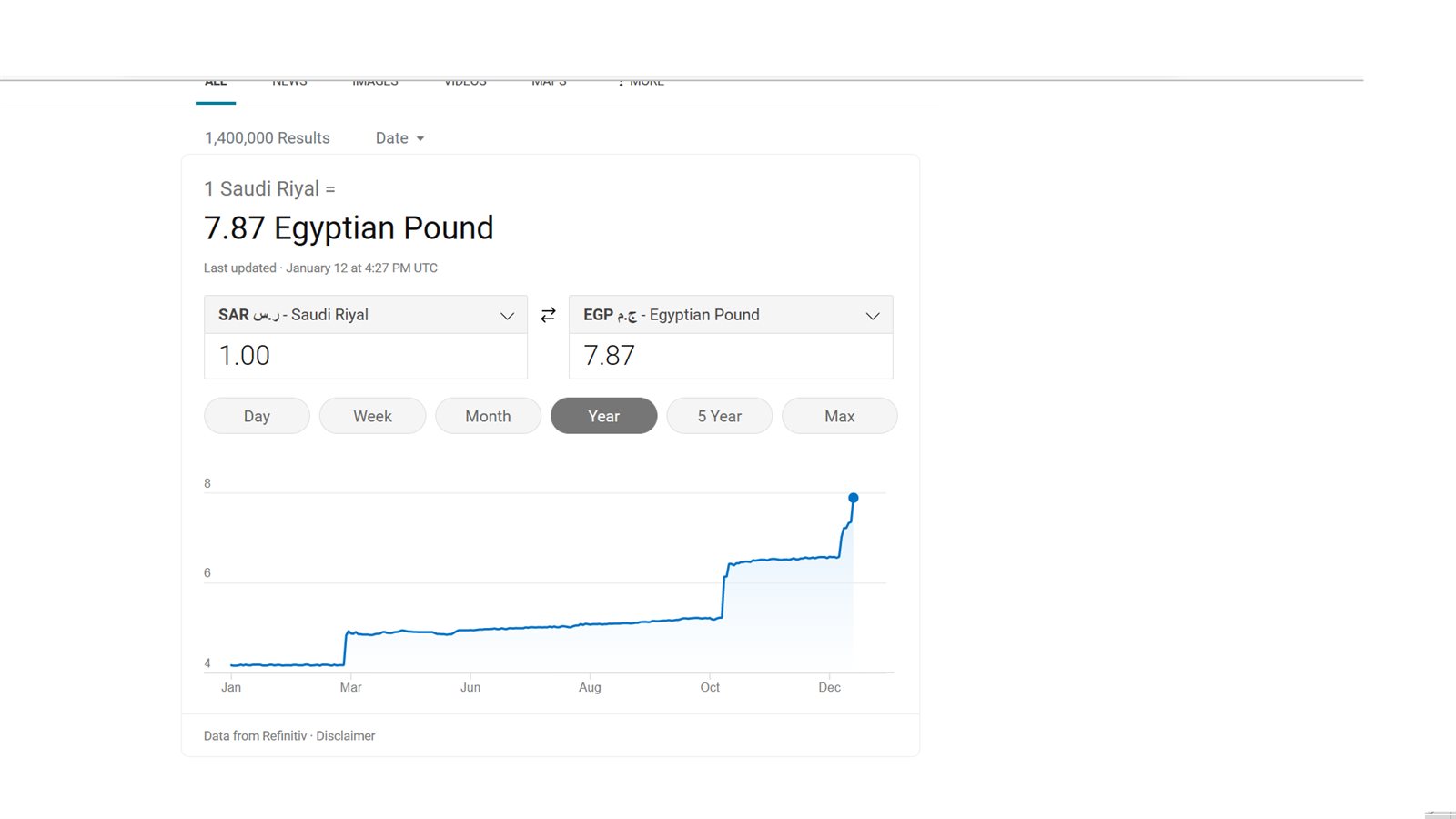This screenshot has height=819, width=1456.
Task: Show the Max chart range
Action: coord(839,416)
